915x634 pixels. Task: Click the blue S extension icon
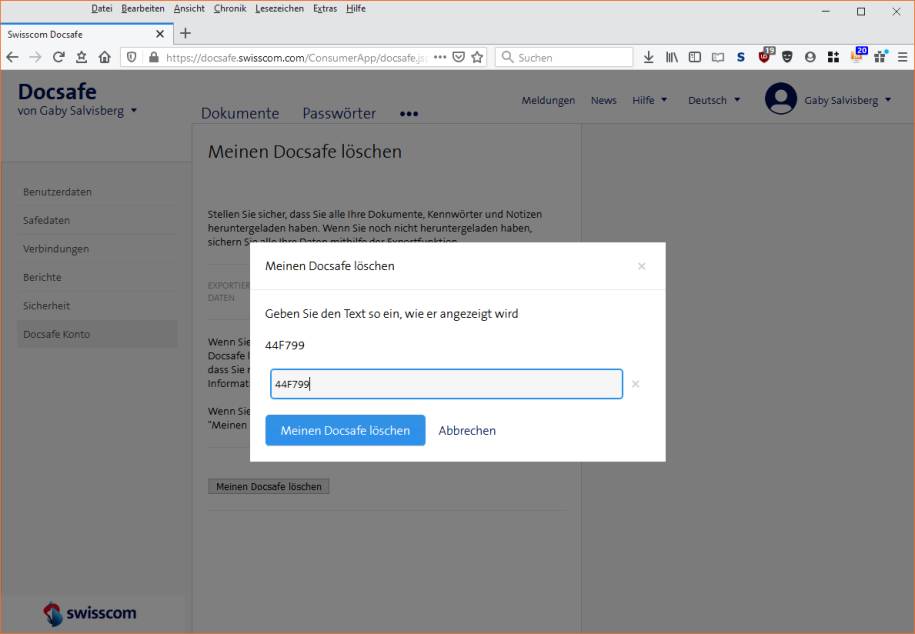[741, 57]
